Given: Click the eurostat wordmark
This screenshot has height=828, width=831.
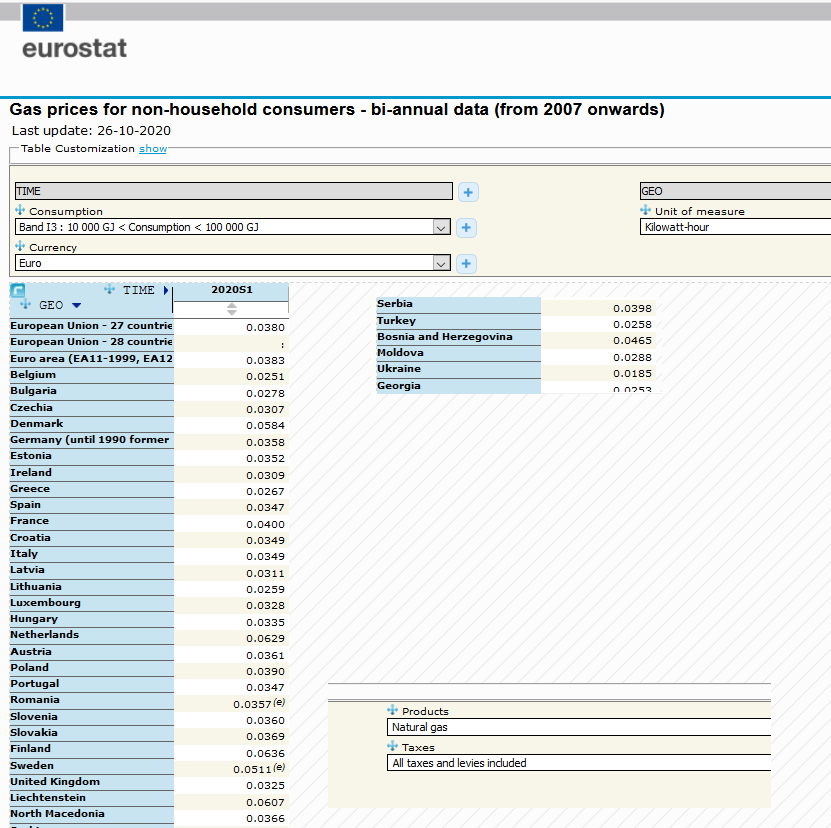Looking at the screenshot, I should coord(74,49).
